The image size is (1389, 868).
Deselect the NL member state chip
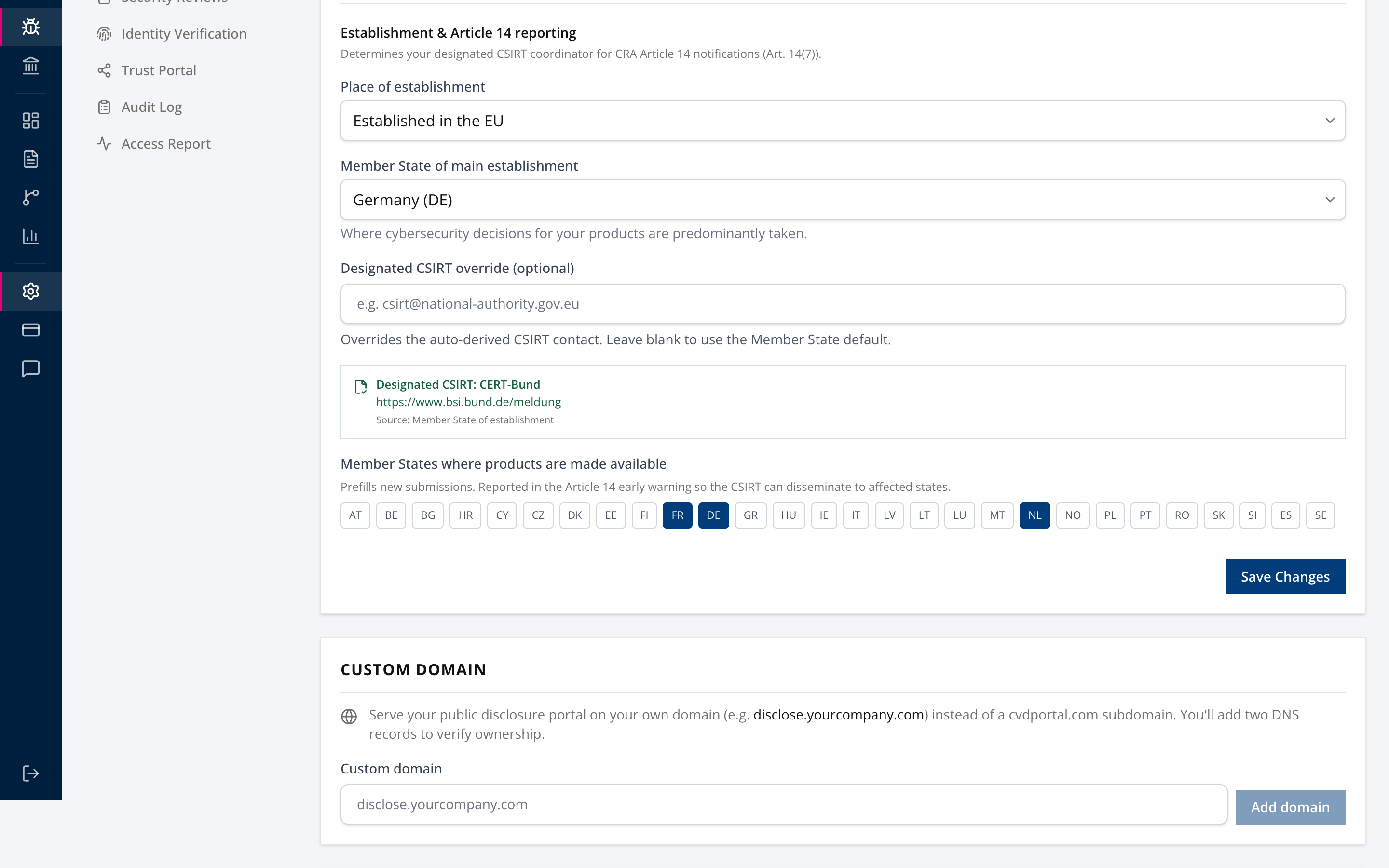click(1035, 515)
